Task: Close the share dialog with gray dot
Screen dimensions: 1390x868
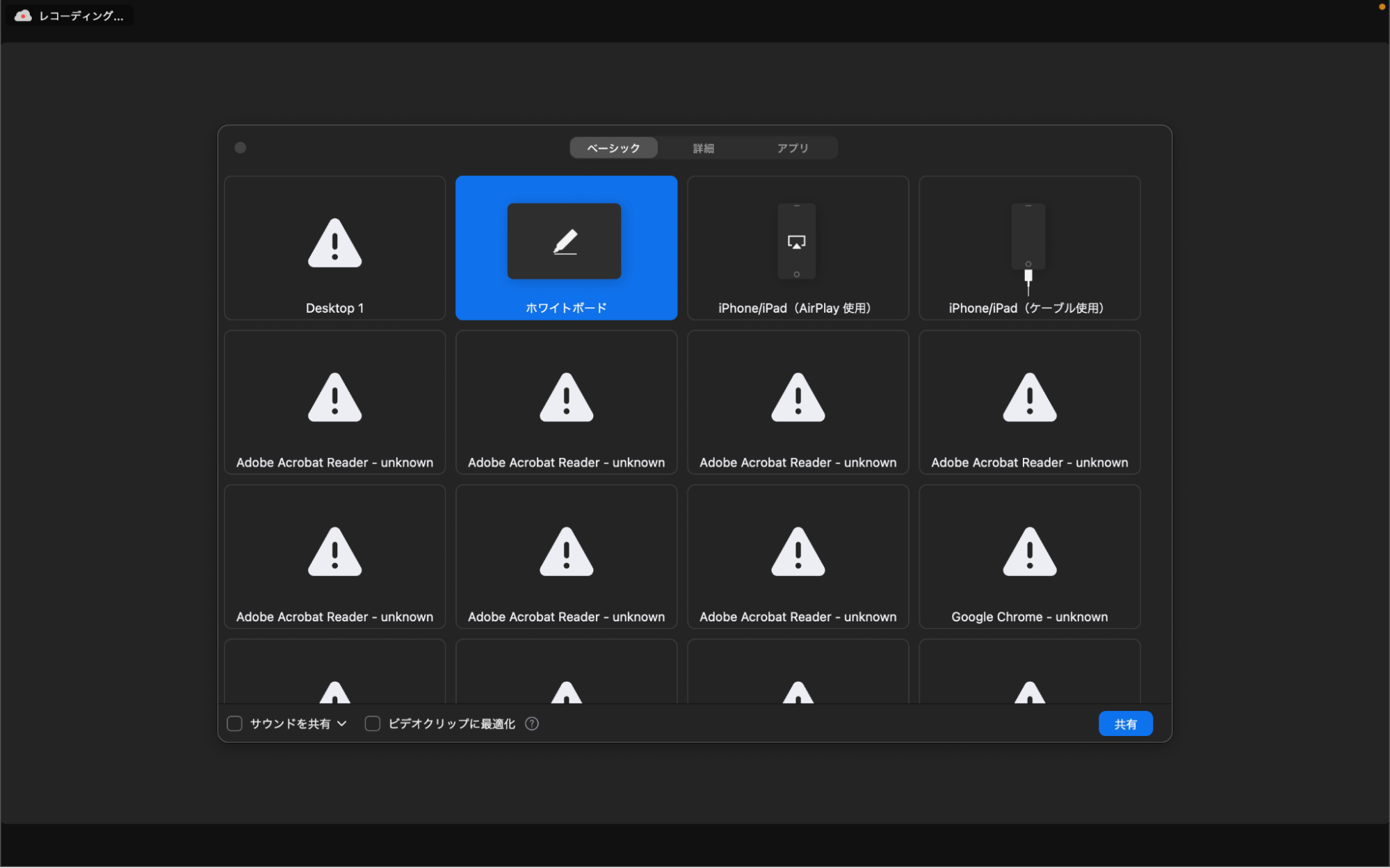Action: click(x=241, y=147)
